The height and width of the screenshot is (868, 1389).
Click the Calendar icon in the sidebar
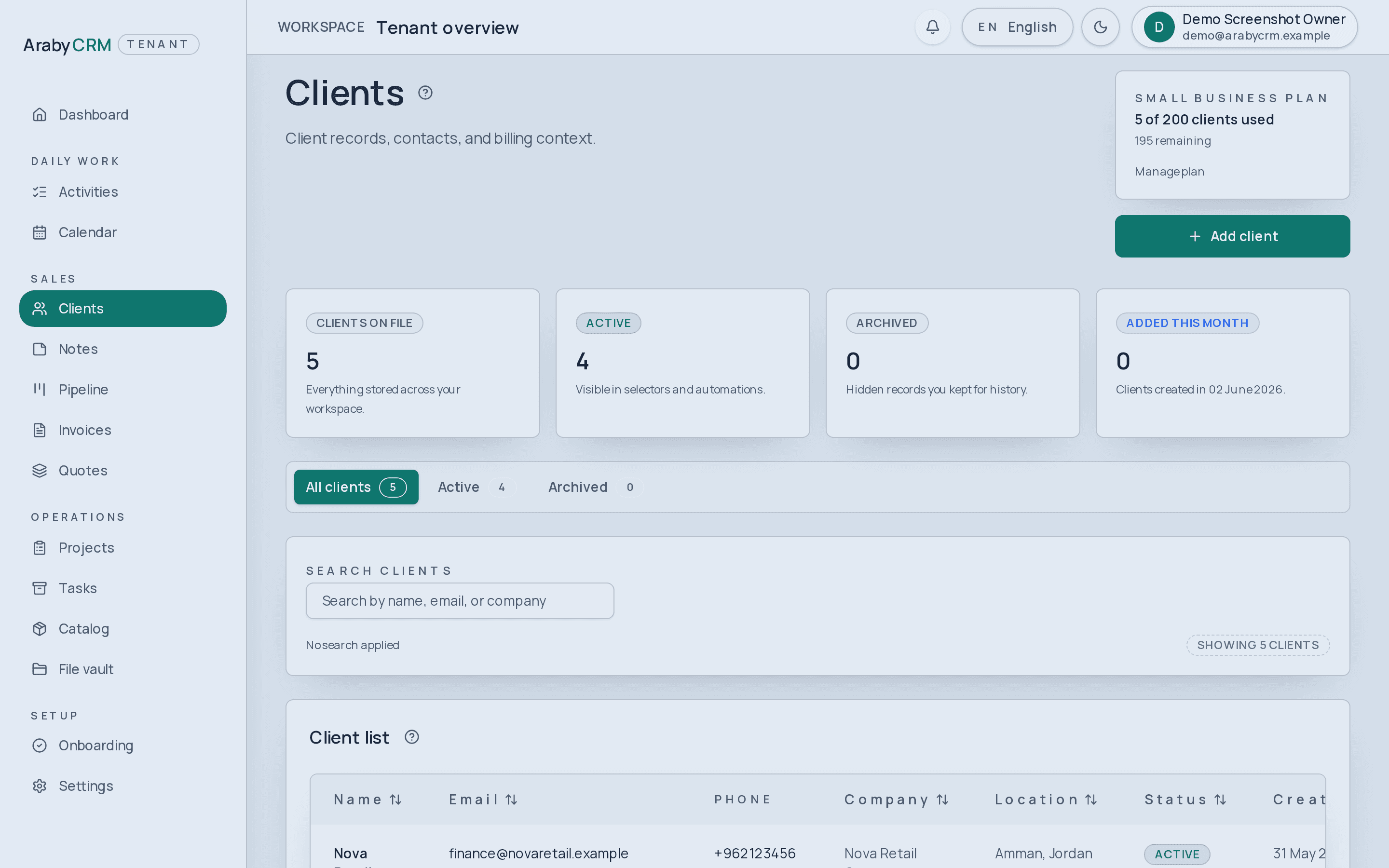[40, 232]
